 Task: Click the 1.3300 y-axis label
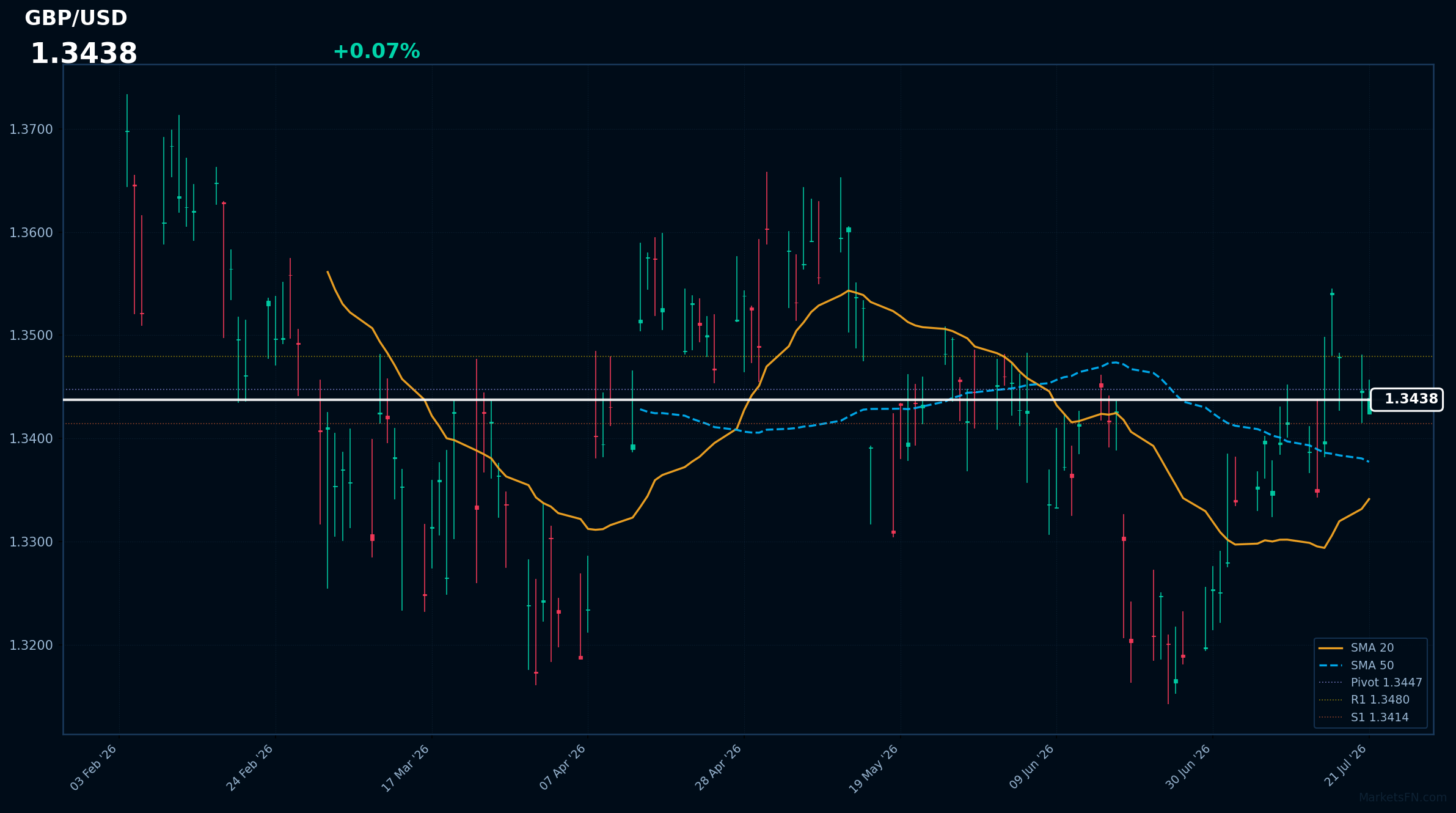click(31, 542)
